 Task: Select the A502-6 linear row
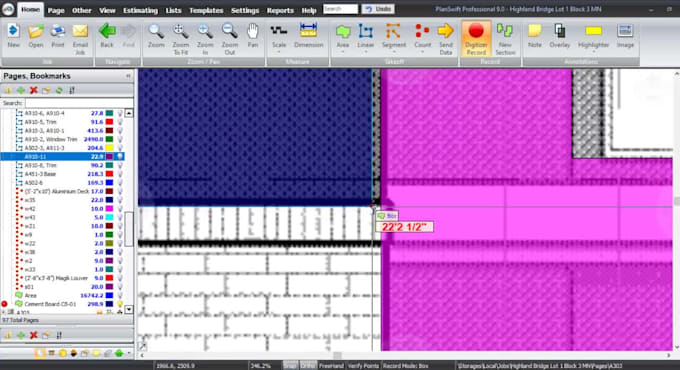click(63, 183)
